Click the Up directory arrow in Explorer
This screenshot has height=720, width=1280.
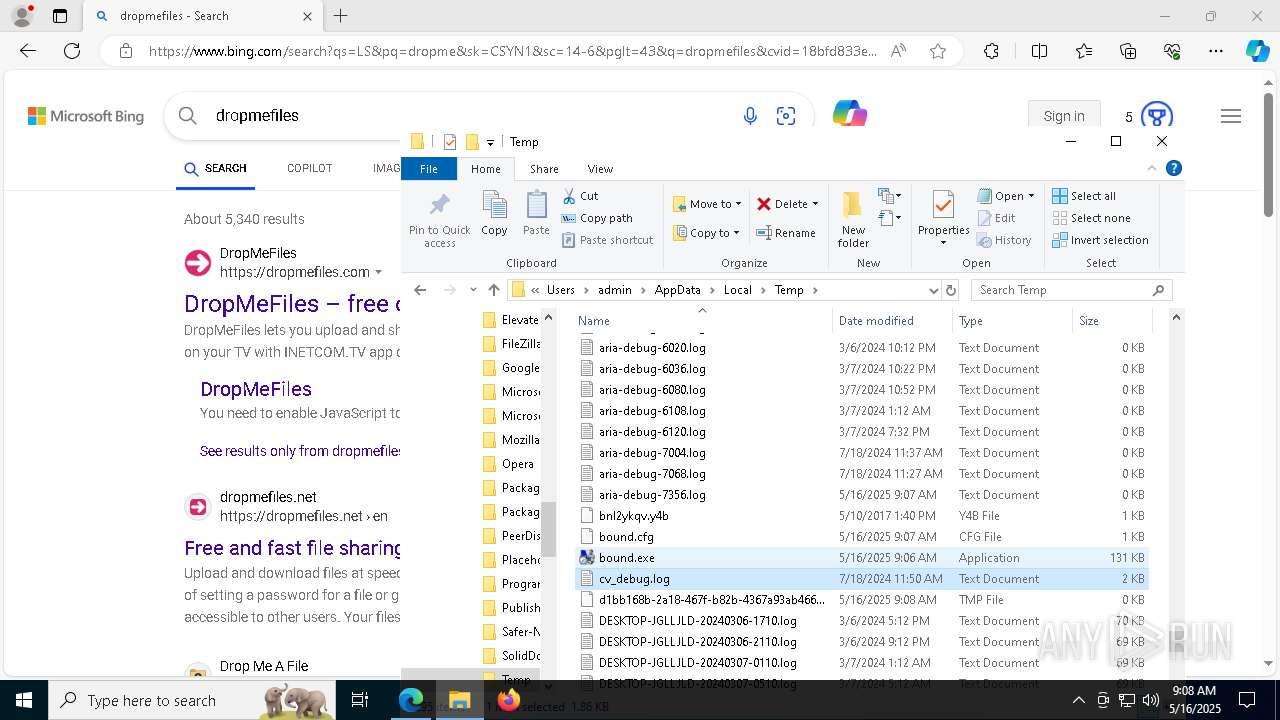[493, 290]
